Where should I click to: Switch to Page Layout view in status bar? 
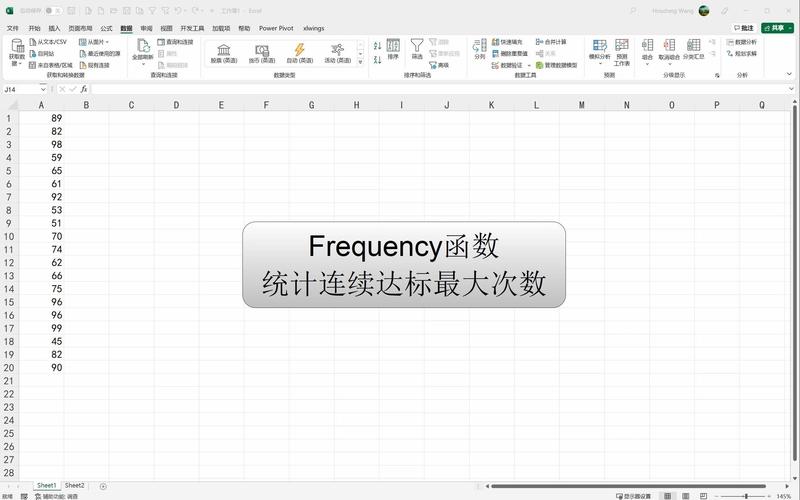(x=686, y=496)
